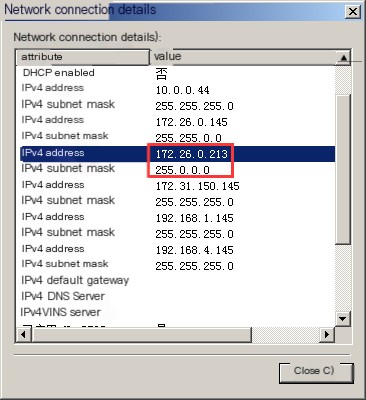The height and width of the screenshot is (400, 366).
Task: Click the vertical scrollbar down arrow
Action: pyautogui.click(x=343, y=319)
